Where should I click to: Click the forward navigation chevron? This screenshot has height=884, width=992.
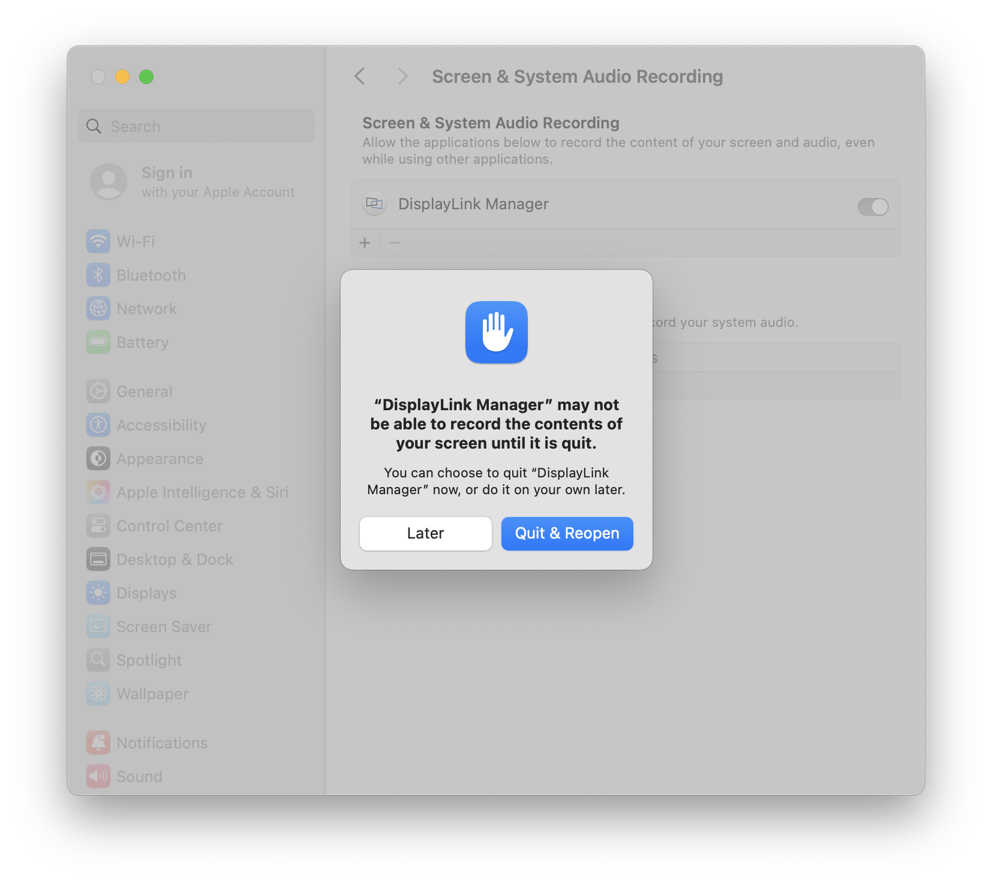(x=402, y=76)
